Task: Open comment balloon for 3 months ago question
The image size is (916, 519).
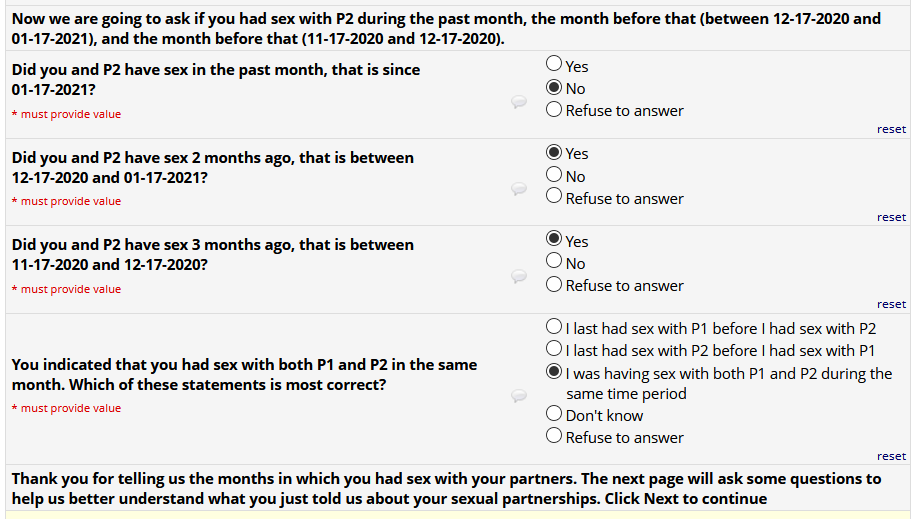Action: pos(519,277)
